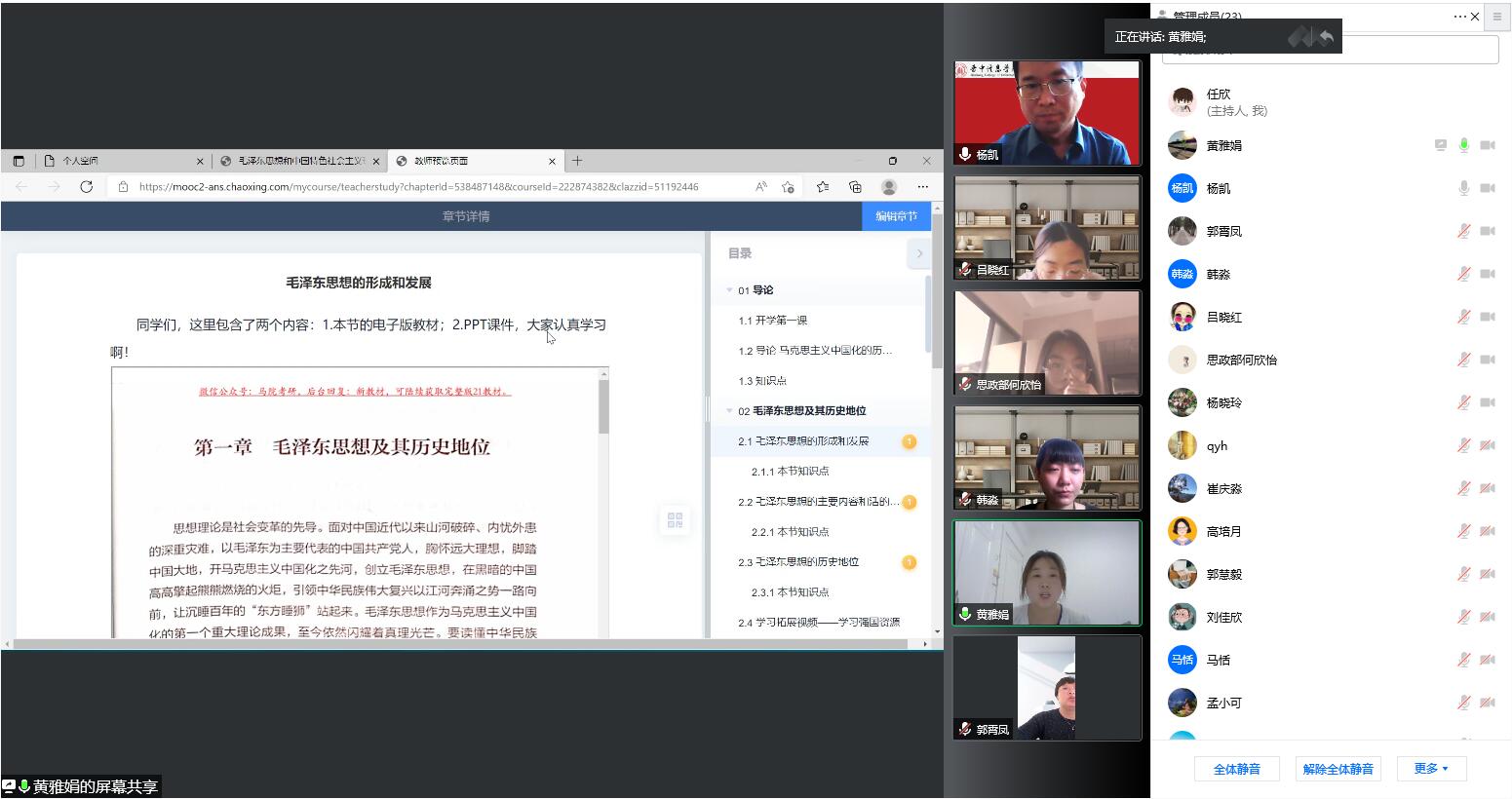The height and width of the screenshot is (799, 1512).
Task: Click the collections icon in the browser toolbar
Action: point(855,186)
